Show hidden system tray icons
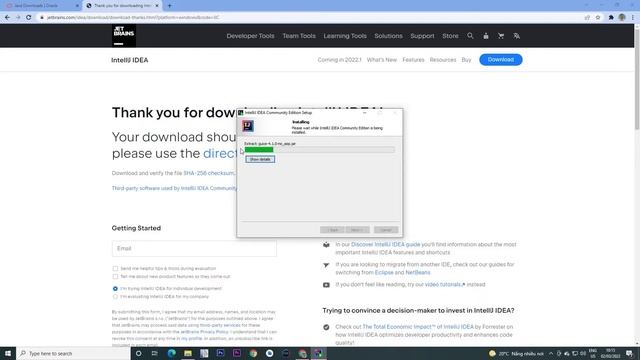The height and width of the screenshot is (360, 640). 551,353
